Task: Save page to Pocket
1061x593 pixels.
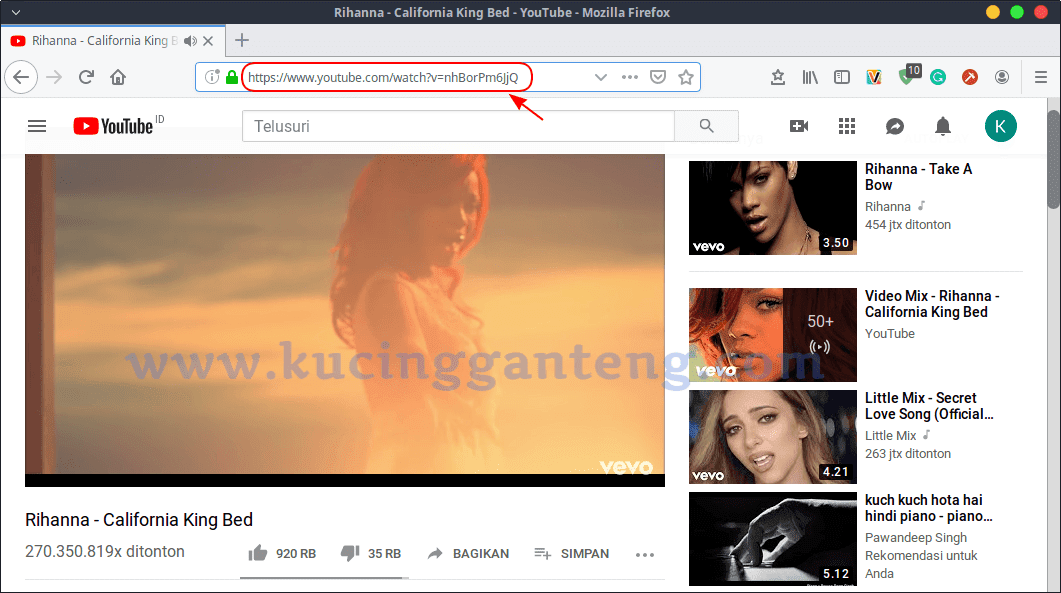Action: [x=658, y=77]
